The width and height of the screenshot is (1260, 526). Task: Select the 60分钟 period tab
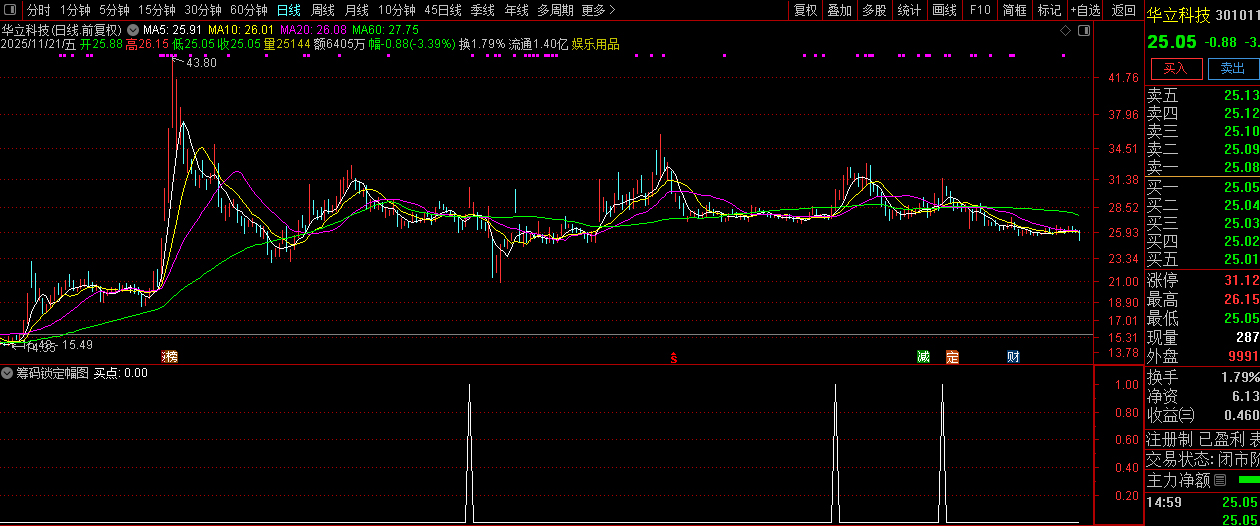coord(248,10)
